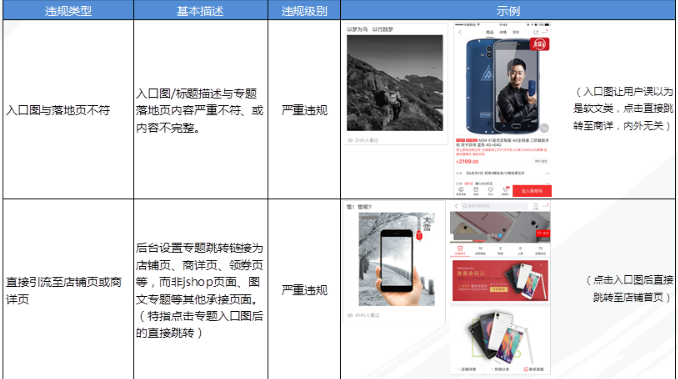Tap the eye view-count icon under mountain photo
Viewport: 678px width, 379px height.
[350, 140]
